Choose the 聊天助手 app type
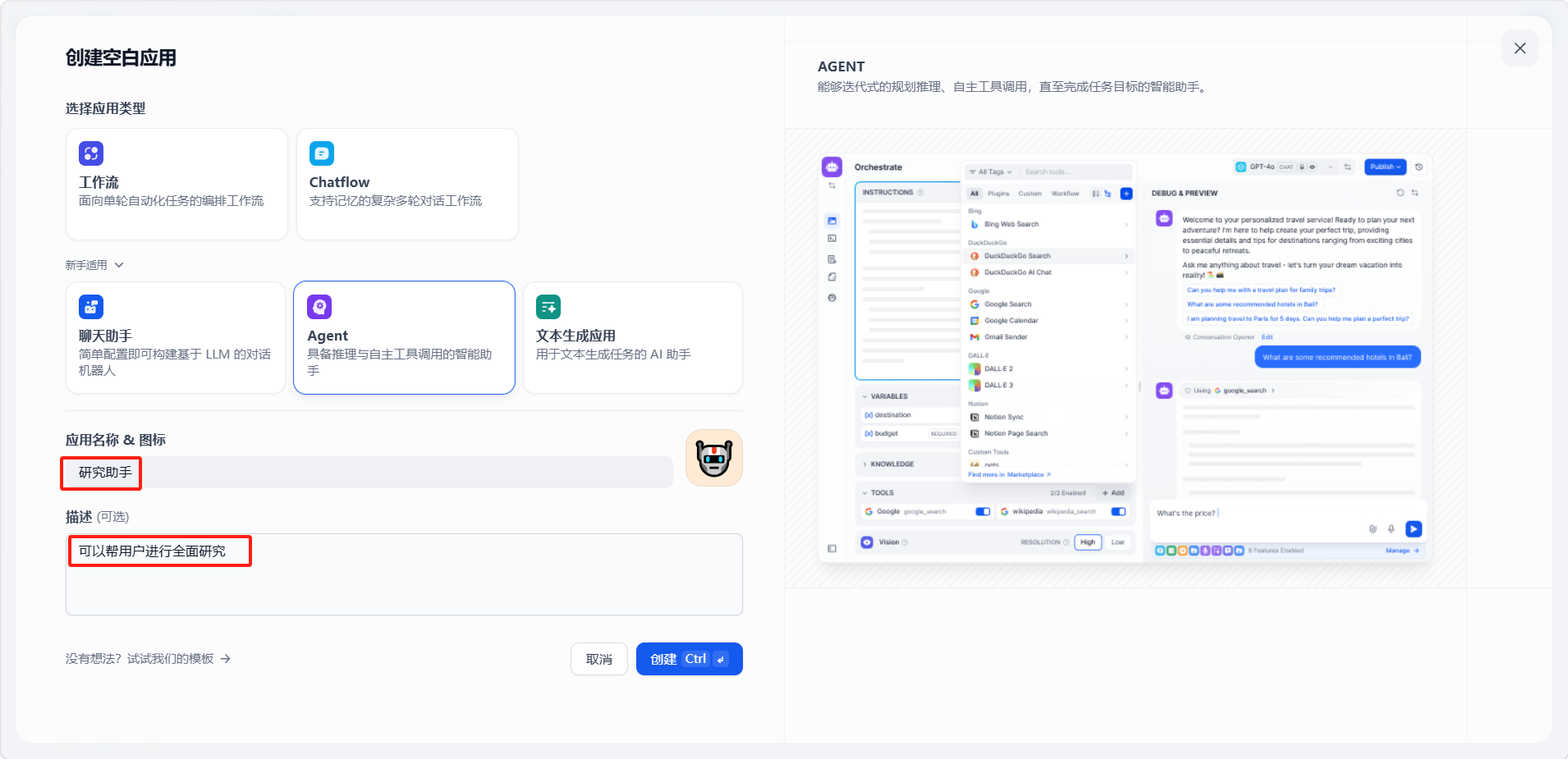This screenshot has width=1568, height=759. click(176, 338)
